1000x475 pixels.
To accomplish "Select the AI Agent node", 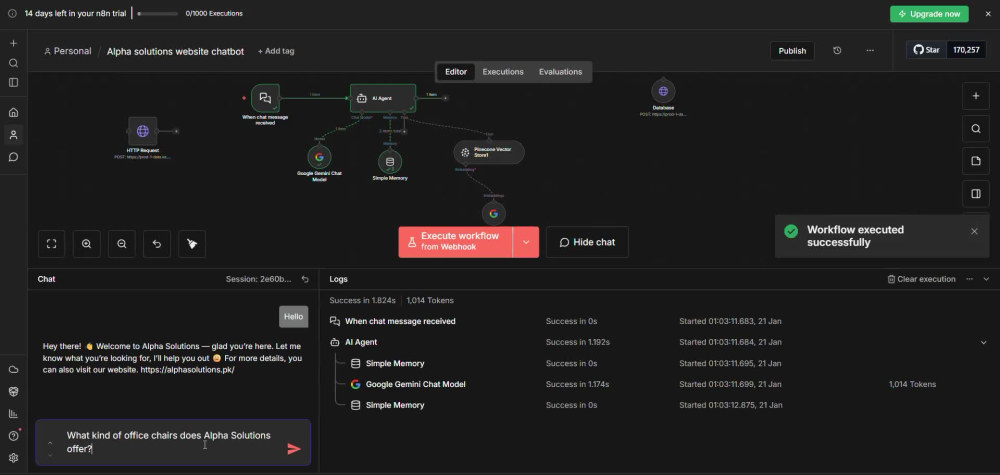I will [383, 98].
